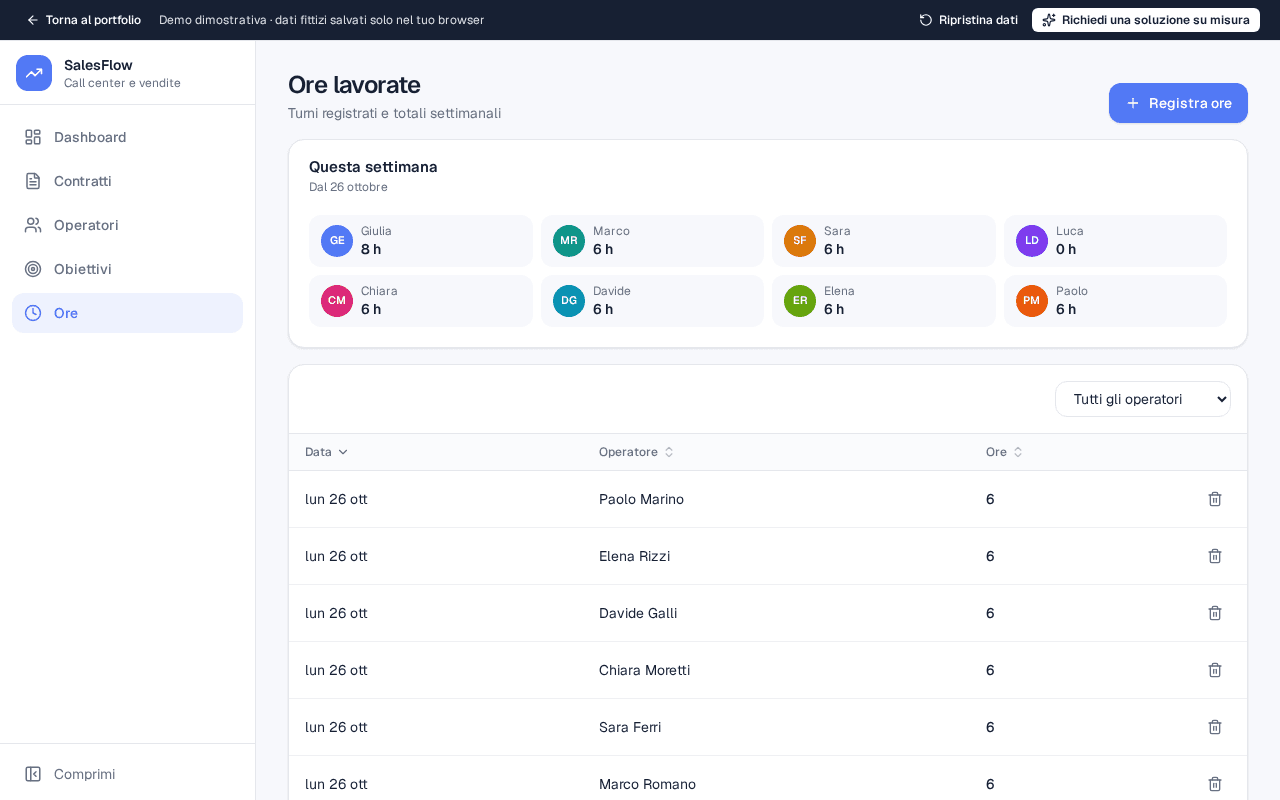
Task: Sort the table by Ore column
Action: coord(1005,452)
